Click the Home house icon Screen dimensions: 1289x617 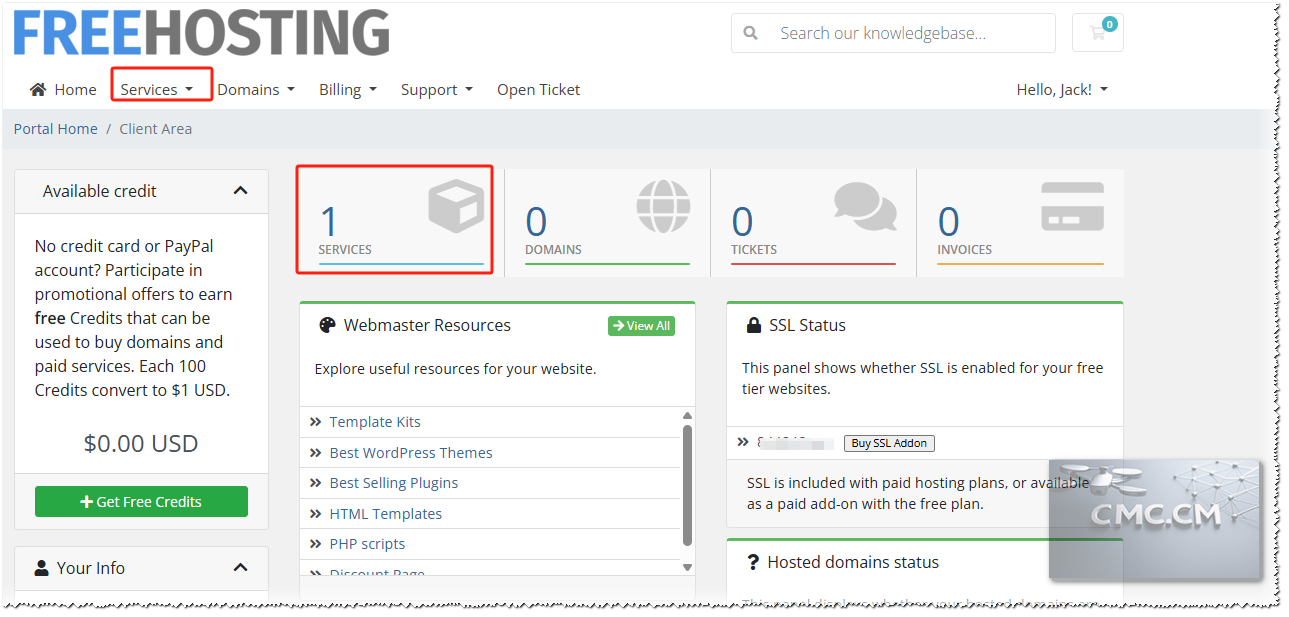[x=38, y=89]
